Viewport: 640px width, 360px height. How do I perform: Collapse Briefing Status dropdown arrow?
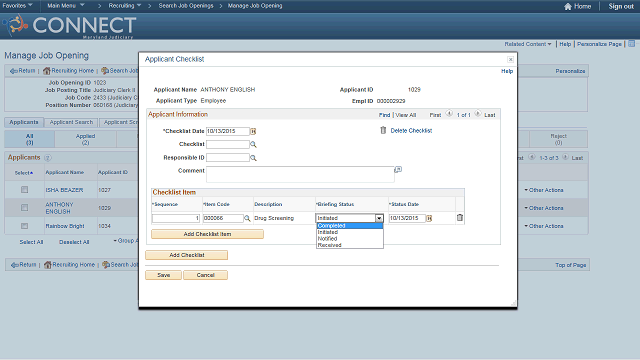(x=379, y=218)
